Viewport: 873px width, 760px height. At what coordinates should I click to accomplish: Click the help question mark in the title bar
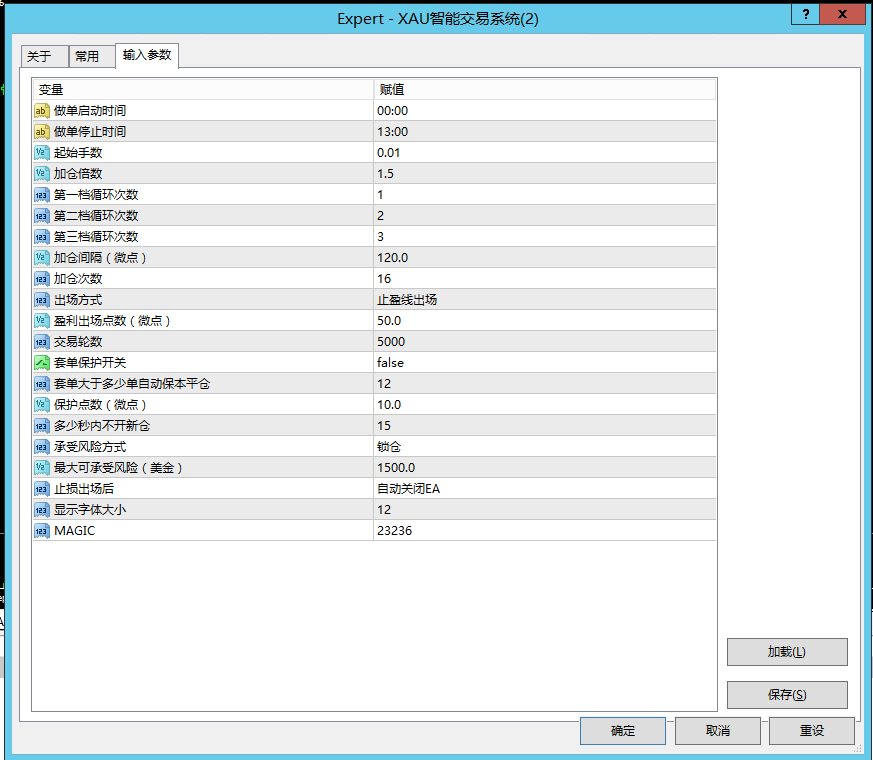(804, 14)
